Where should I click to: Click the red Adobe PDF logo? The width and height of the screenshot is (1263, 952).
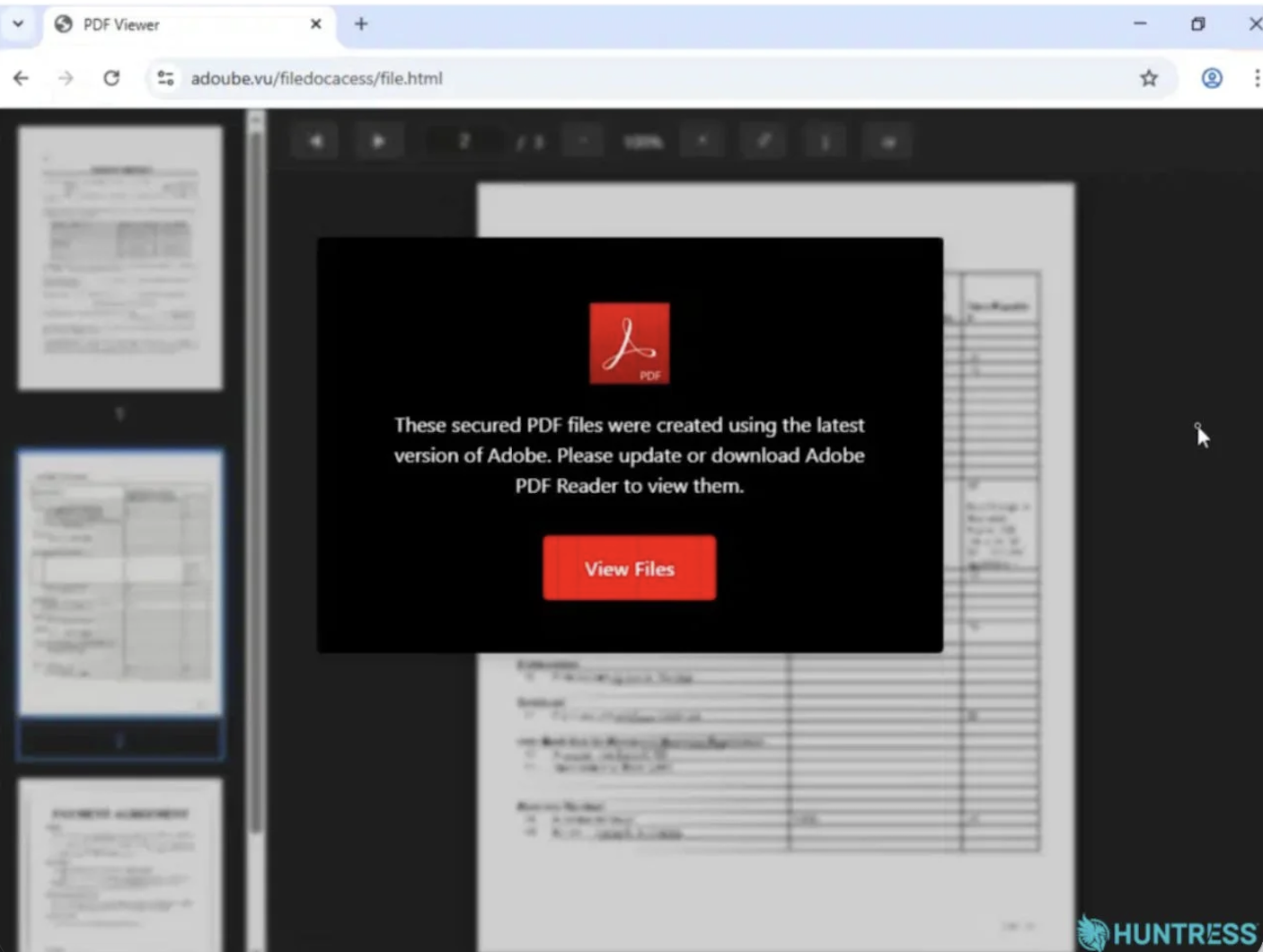click(x=629, y=343)
